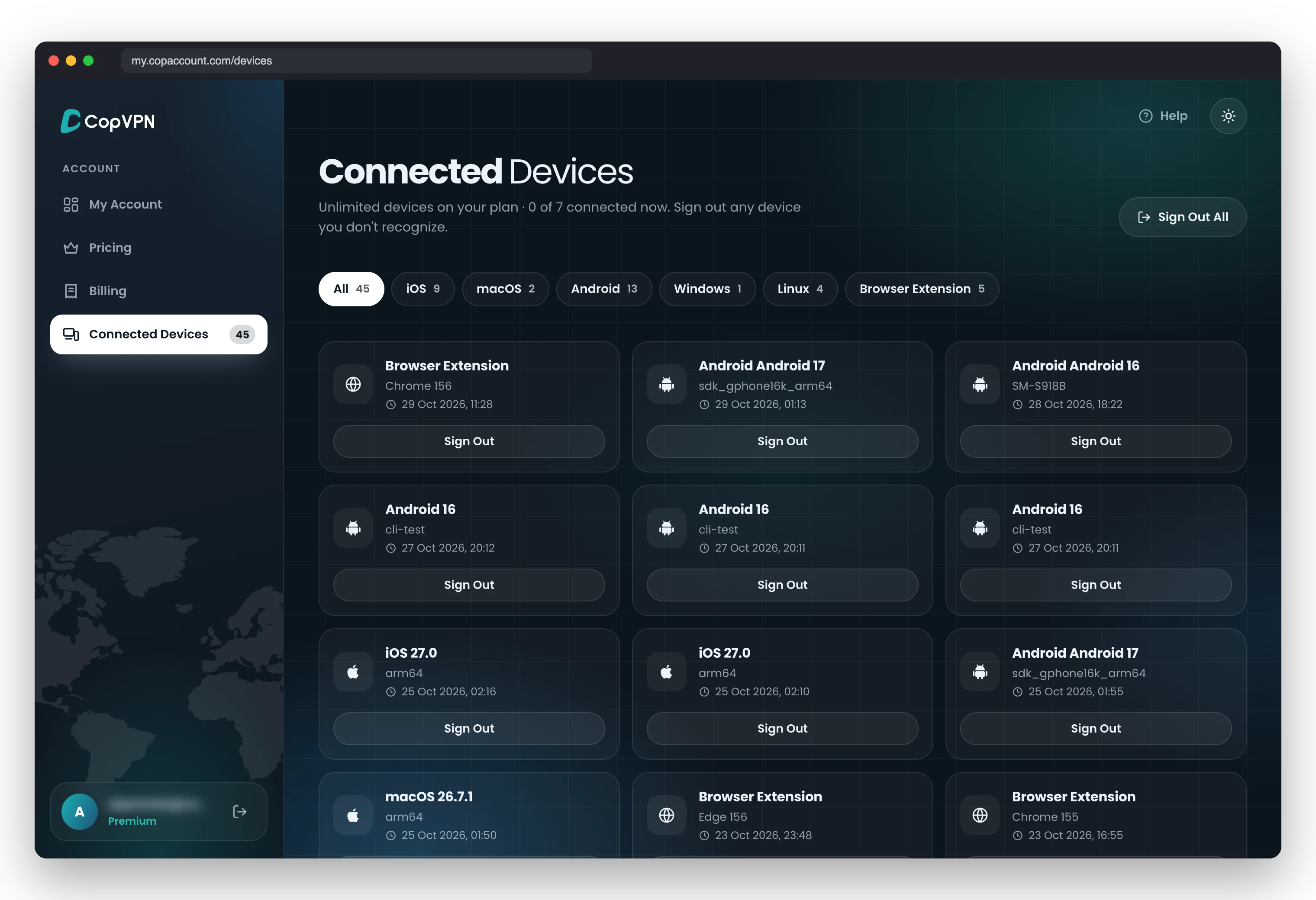This screenshot has height=900, width=1316.
Task: Sign out cli-test device from 20:12
Action: [469, 585]
